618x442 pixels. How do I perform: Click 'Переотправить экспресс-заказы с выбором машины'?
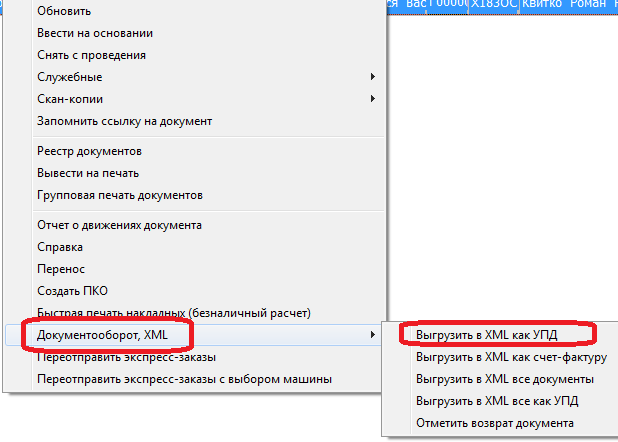click(183, 379)
